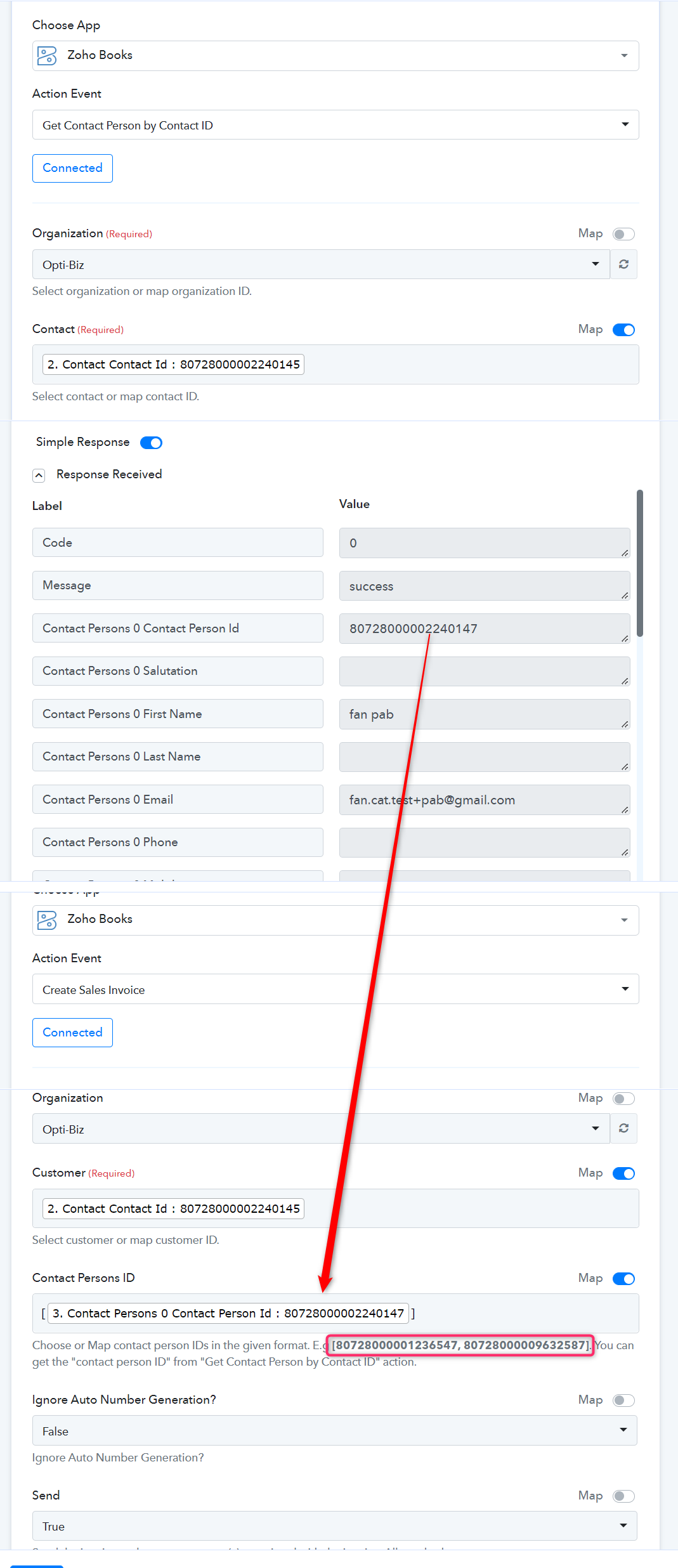This screenshot has width=678, height=1568.
Task: Click refresh icon beside lower Organization dropdown
Action: point(623,1128)
